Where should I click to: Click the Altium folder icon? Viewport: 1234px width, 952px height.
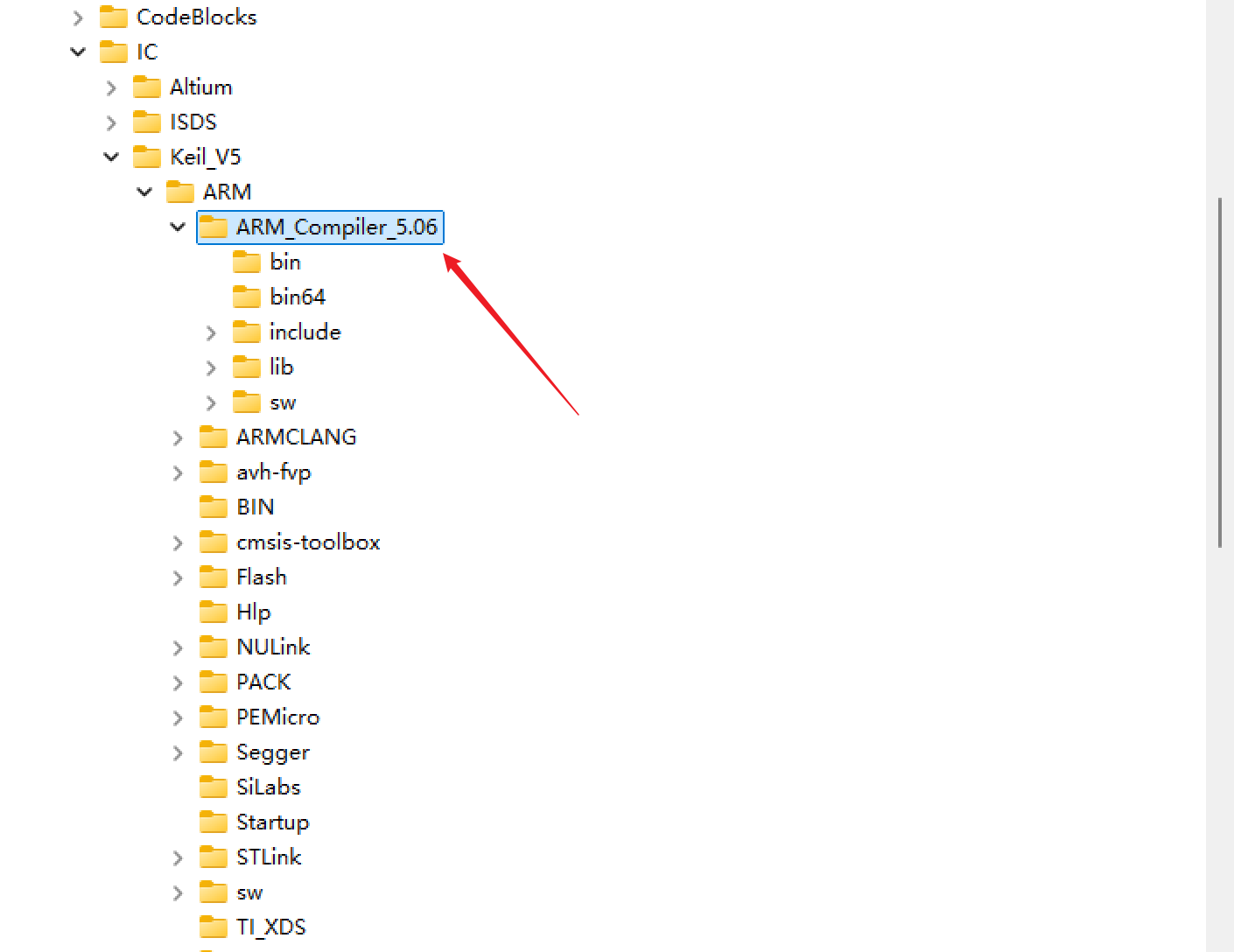pos(146,87)
